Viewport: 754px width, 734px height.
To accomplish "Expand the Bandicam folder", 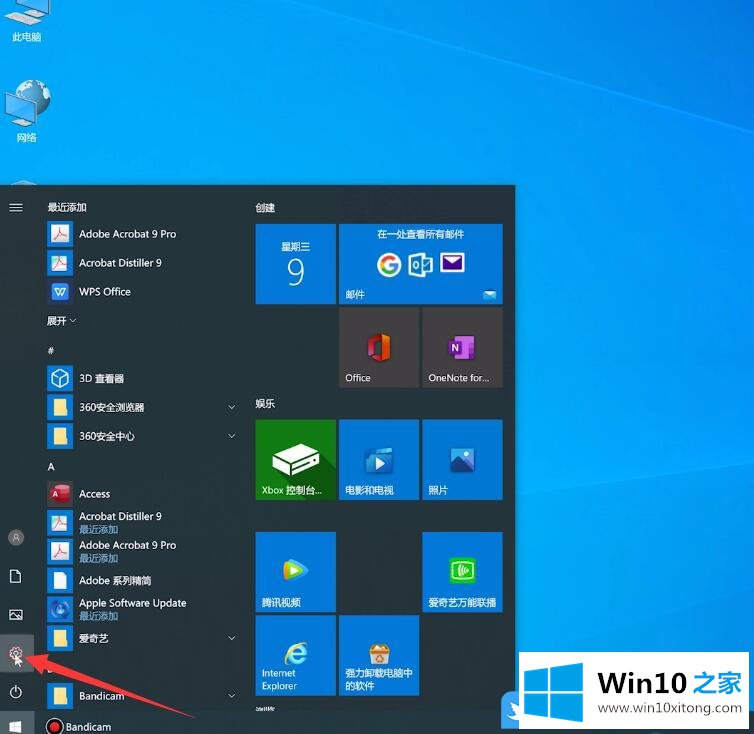I will click(x=141, y=696).
